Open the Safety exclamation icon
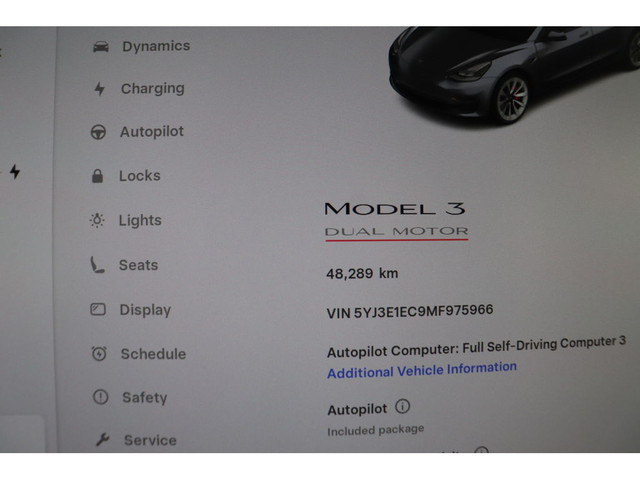Viewport: 640px width, 480px height. point(100,397)
